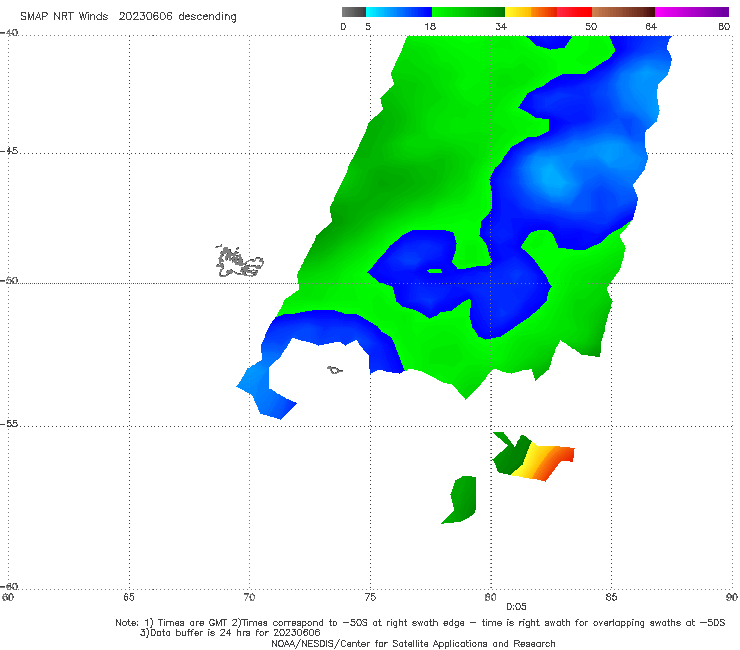The height and width of the screenshot is (650, 740).
Task: Click the swath time label "0:05"
Action: (516, 607)
